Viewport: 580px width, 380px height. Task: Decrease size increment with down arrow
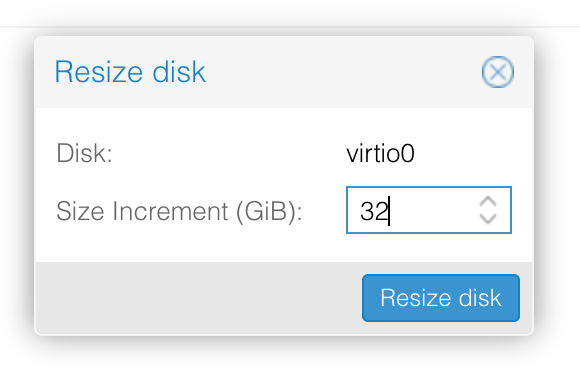pyautogui.click(x=488, y=219)
